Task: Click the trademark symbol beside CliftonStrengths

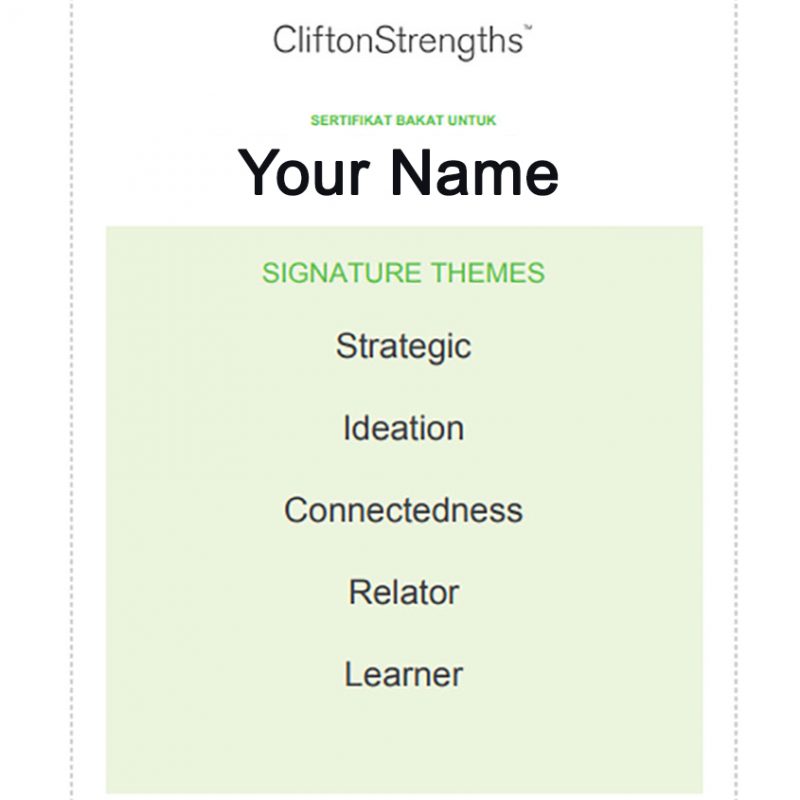Action: pyautogui.click(x=527, y=30)
